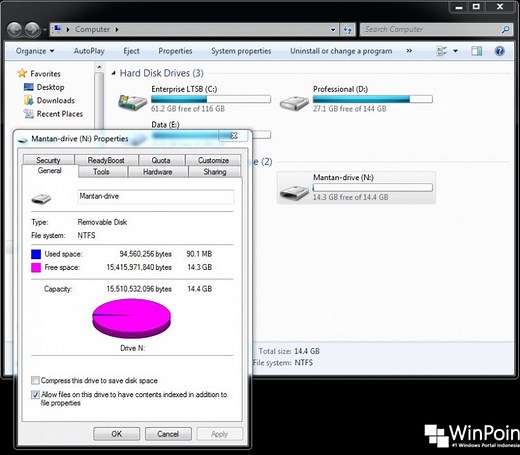
Task: Close the Mantan-drive Properties dialog
Action: pos(233,135)
